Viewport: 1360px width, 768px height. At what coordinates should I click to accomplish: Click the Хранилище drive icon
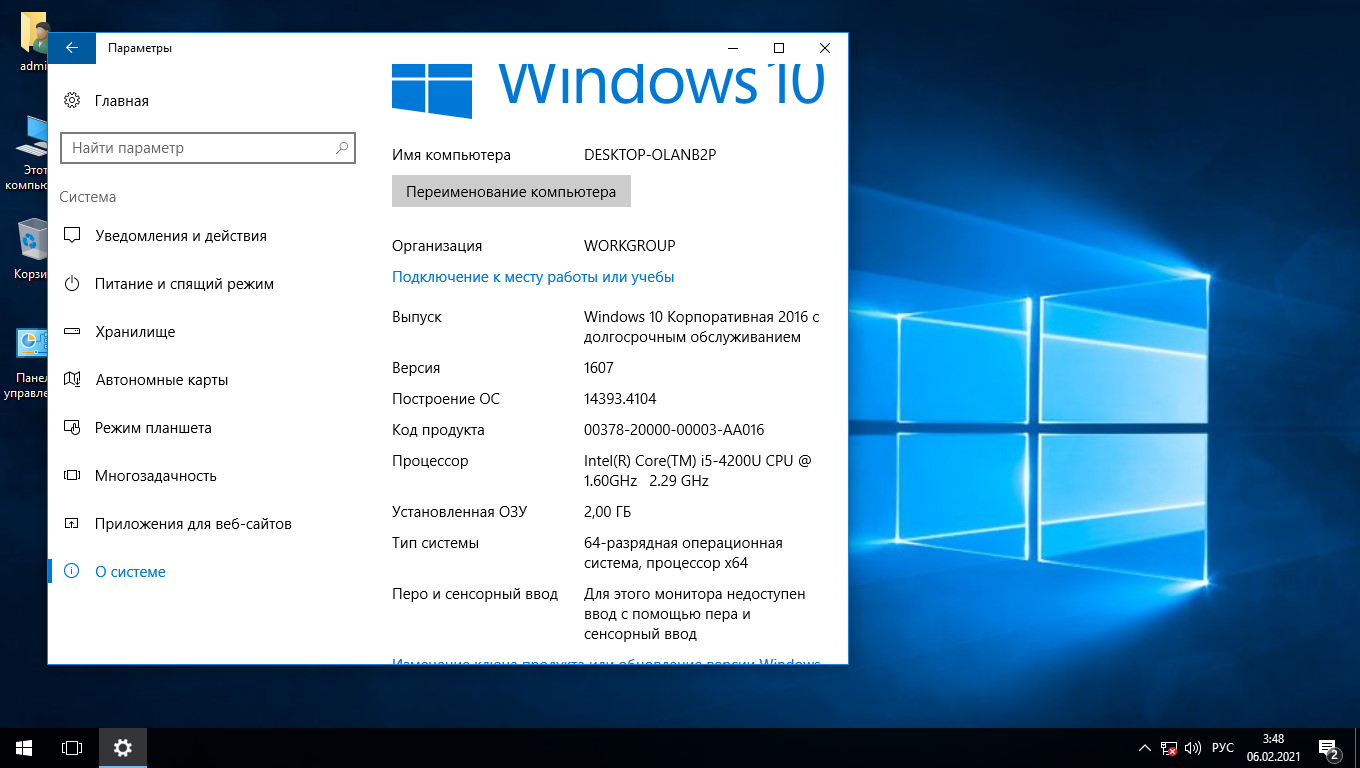pyautogui.click(x=72, y=332)
